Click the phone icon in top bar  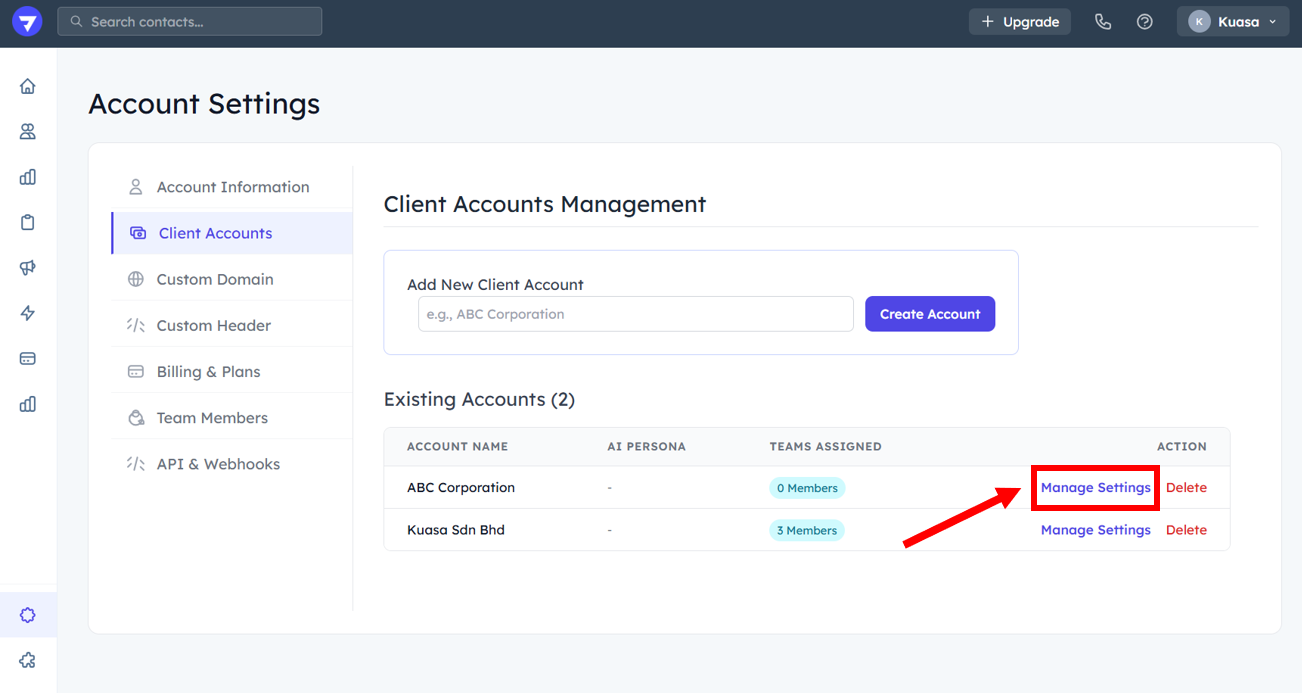click(1103, 22)
